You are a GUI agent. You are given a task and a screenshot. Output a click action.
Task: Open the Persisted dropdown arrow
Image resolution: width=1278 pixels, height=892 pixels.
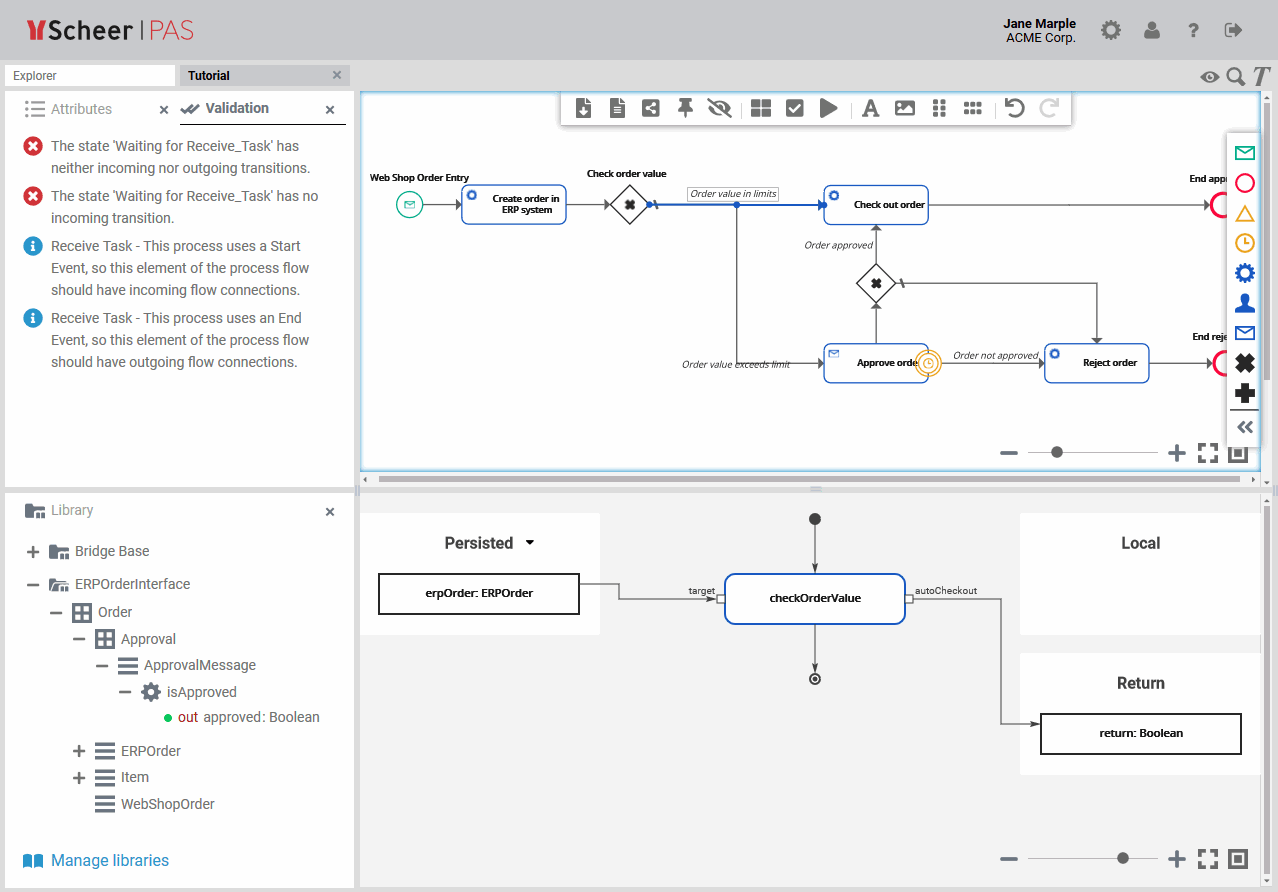click(x=530, y=543)
